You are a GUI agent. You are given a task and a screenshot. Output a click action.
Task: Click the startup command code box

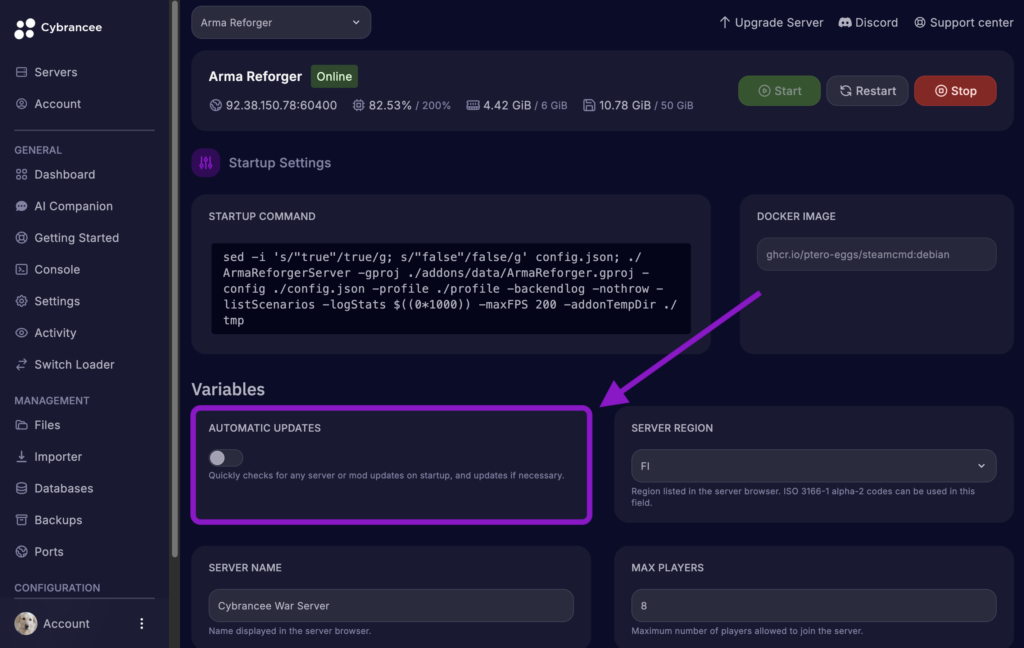[x=451, y=289]
